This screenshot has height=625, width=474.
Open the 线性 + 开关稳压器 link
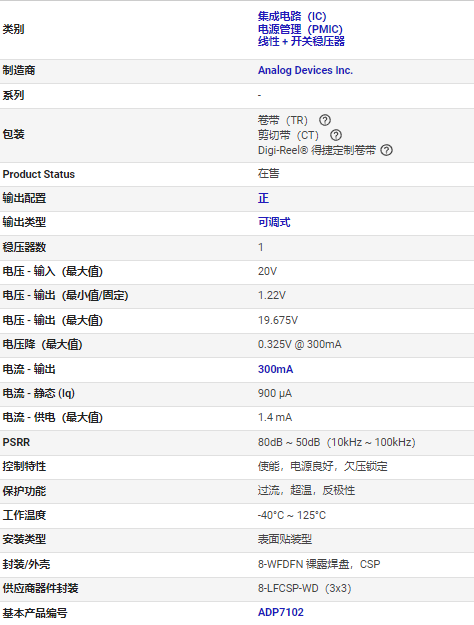click(x=301, y=41)
